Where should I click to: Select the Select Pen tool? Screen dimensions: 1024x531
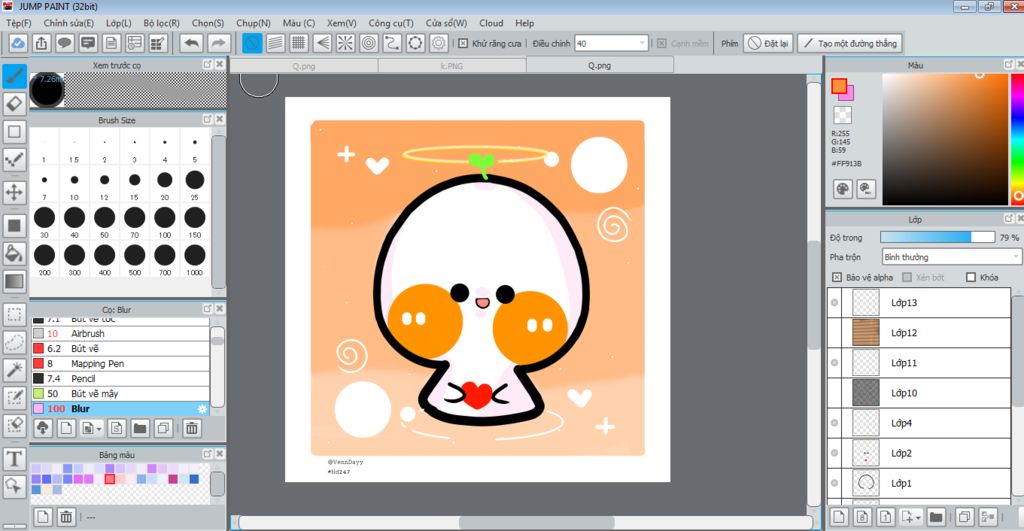pyautogui.click(x=14, y=398)
